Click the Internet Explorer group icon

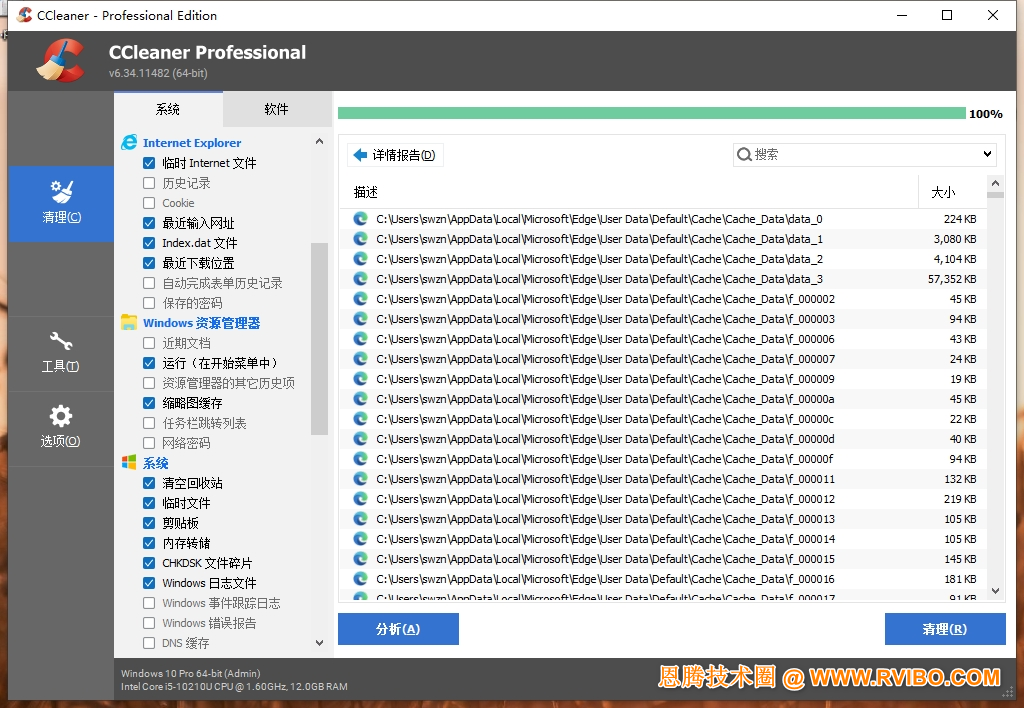point(129,142)
